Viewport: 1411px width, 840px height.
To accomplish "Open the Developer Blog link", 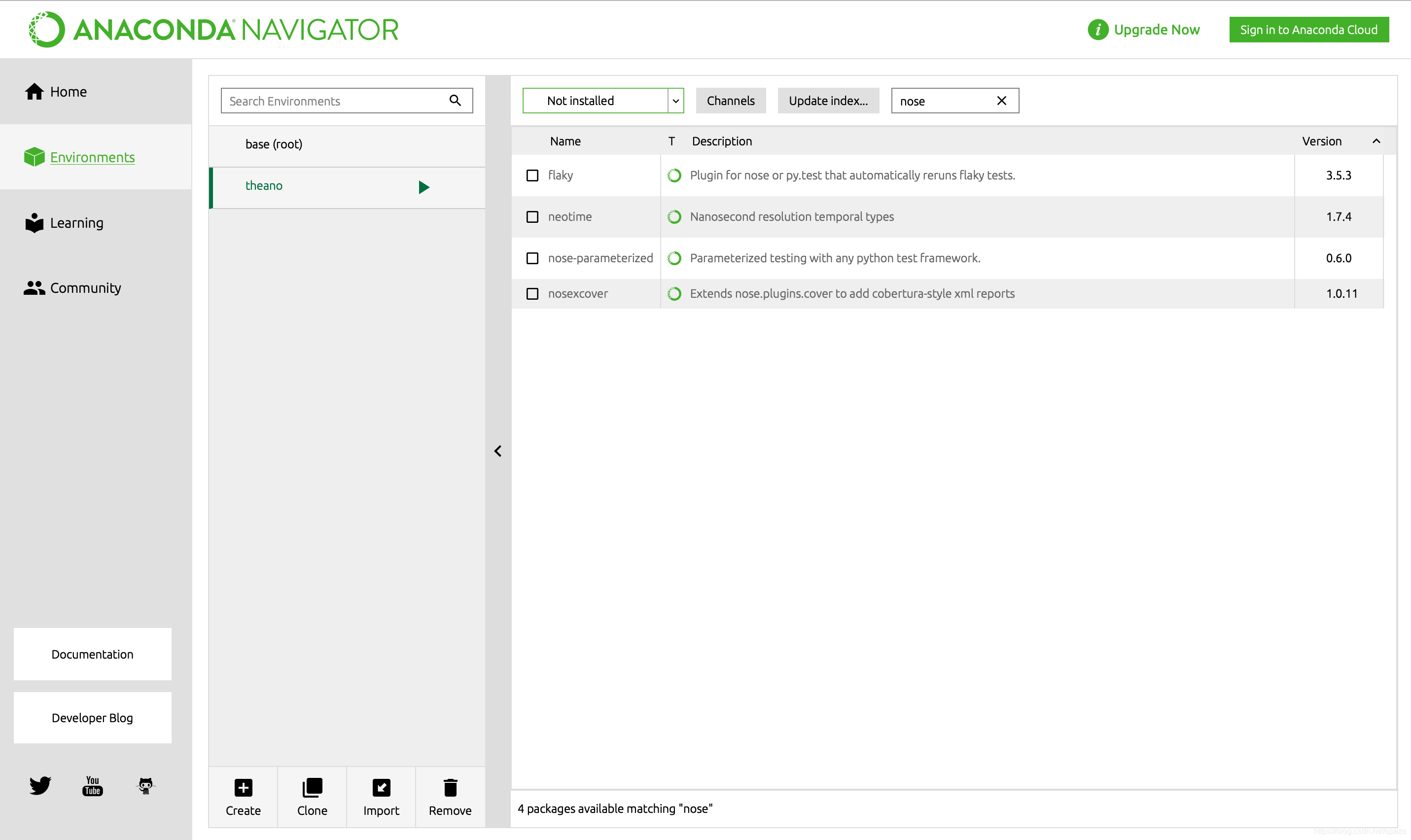I will coord(92,718).
